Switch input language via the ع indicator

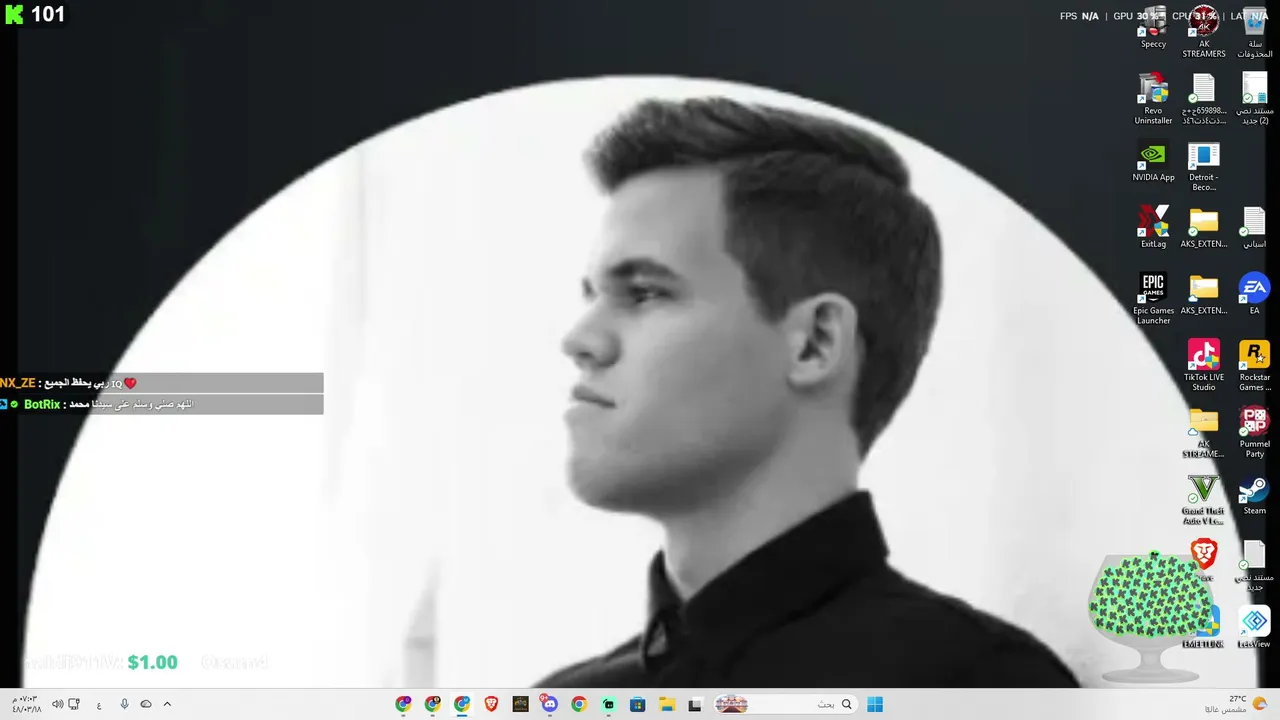pos(99,704)
